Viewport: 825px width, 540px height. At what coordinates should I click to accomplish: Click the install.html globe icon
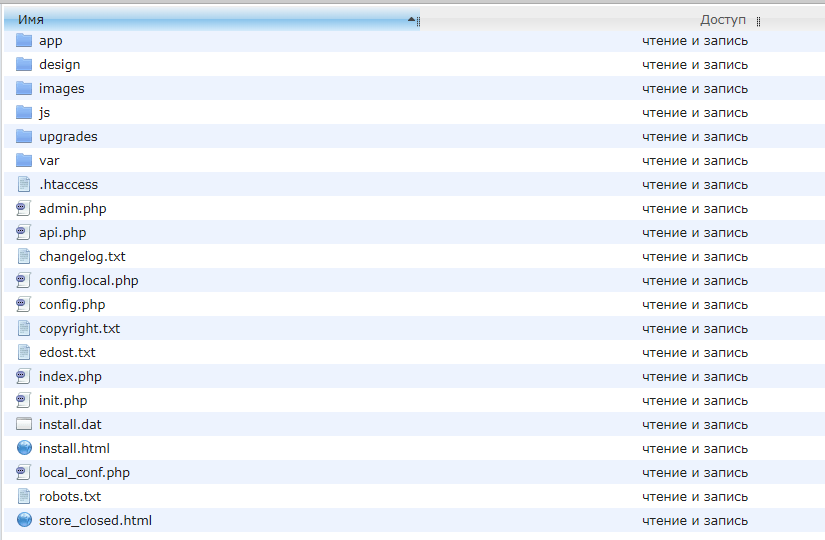tap(24, 448)
